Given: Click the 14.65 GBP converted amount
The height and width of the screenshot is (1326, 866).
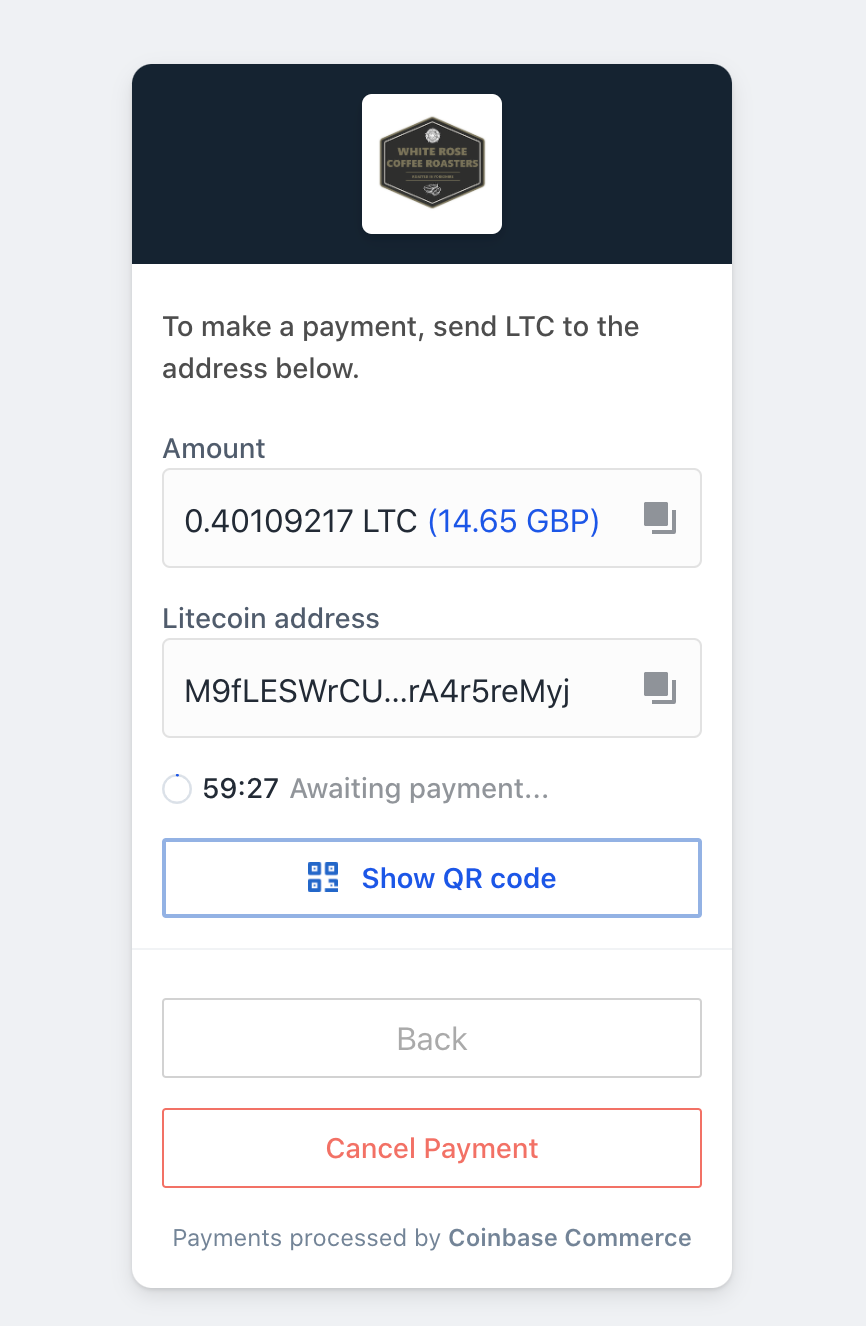Looking at the screenshot, I should point(513,520).
